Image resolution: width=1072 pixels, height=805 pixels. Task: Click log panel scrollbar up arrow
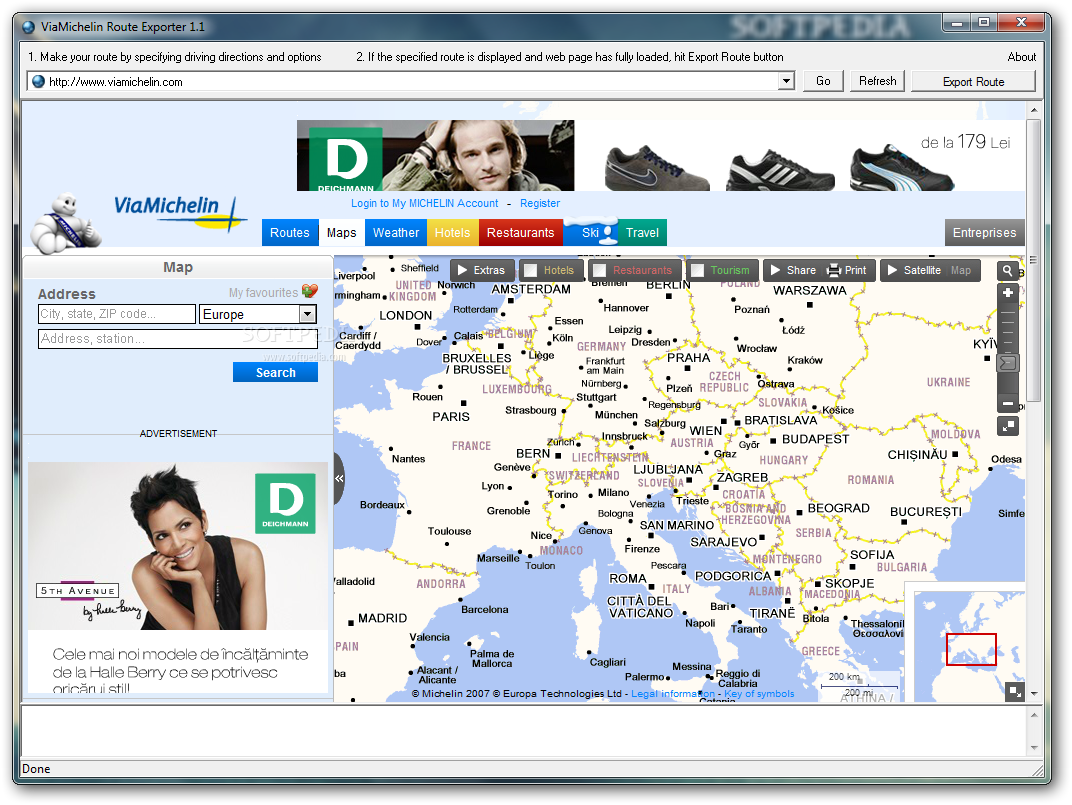click(x=1034, y=715)
